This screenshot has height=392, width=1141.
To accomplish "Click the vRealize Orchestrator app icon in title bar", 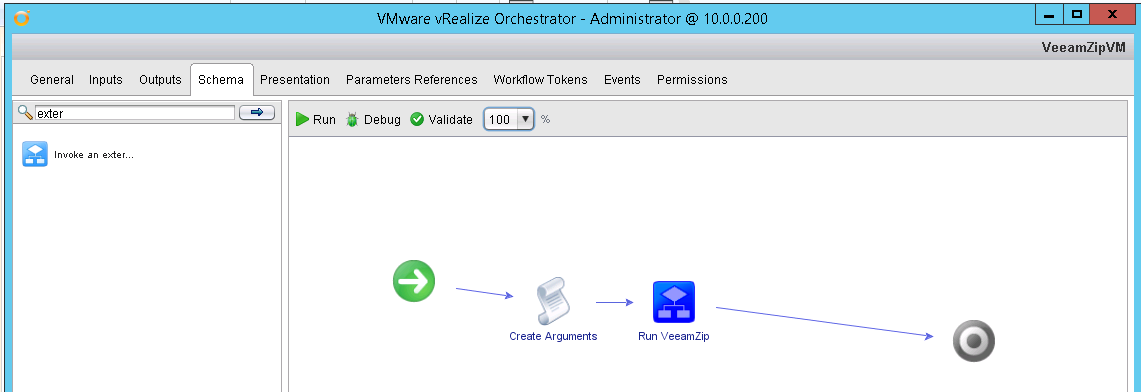I will [x=22, y=18].
